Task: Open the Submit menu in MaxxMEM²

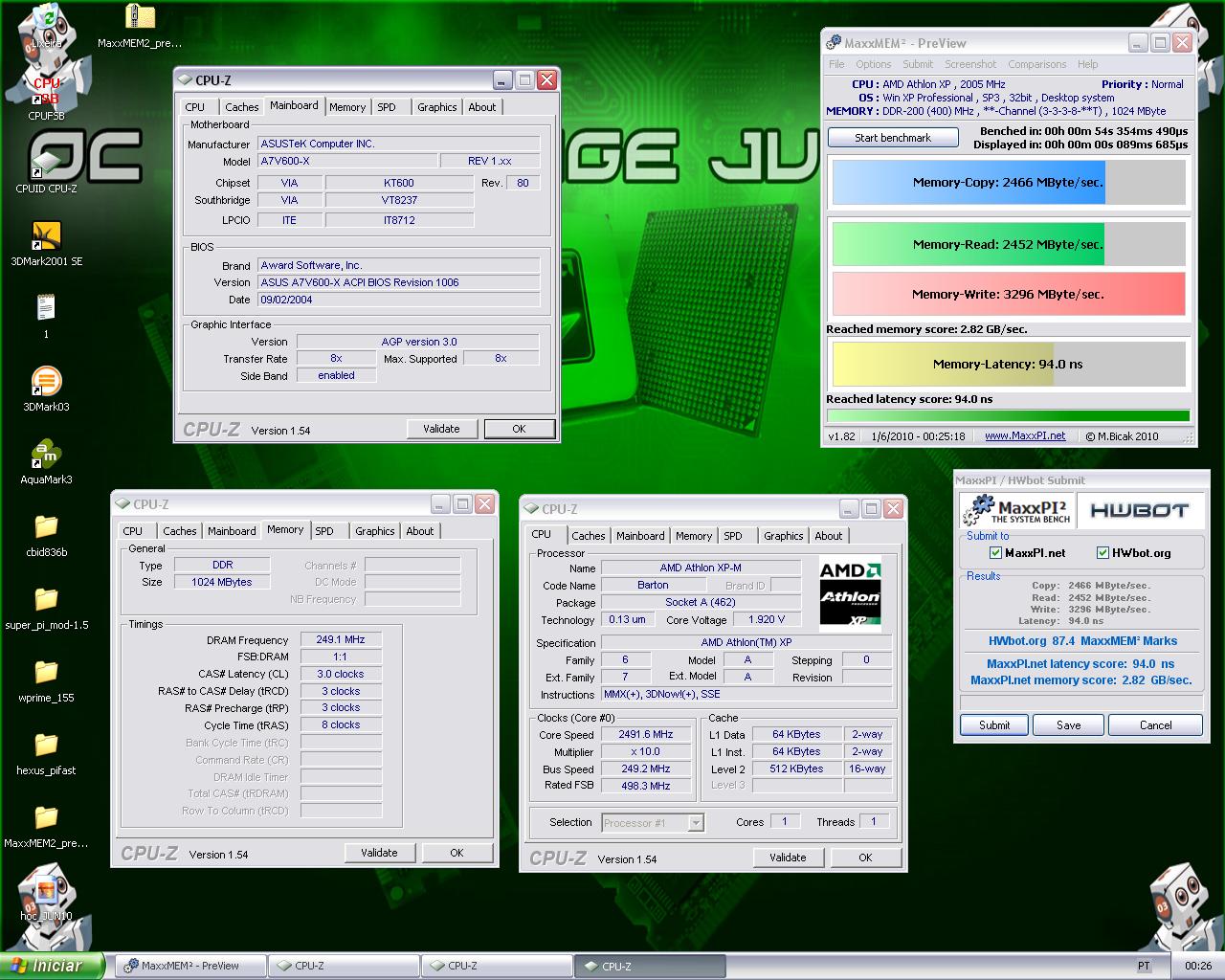Action: pos(918,64)
